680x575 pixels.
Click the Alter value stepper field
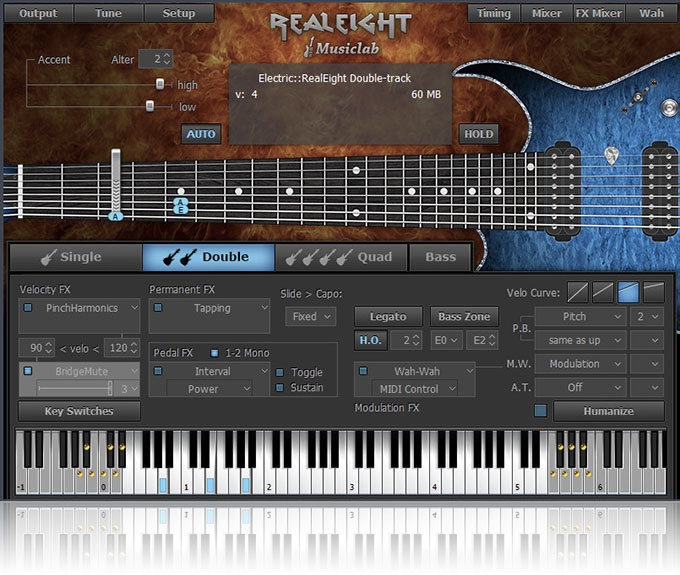155,60
